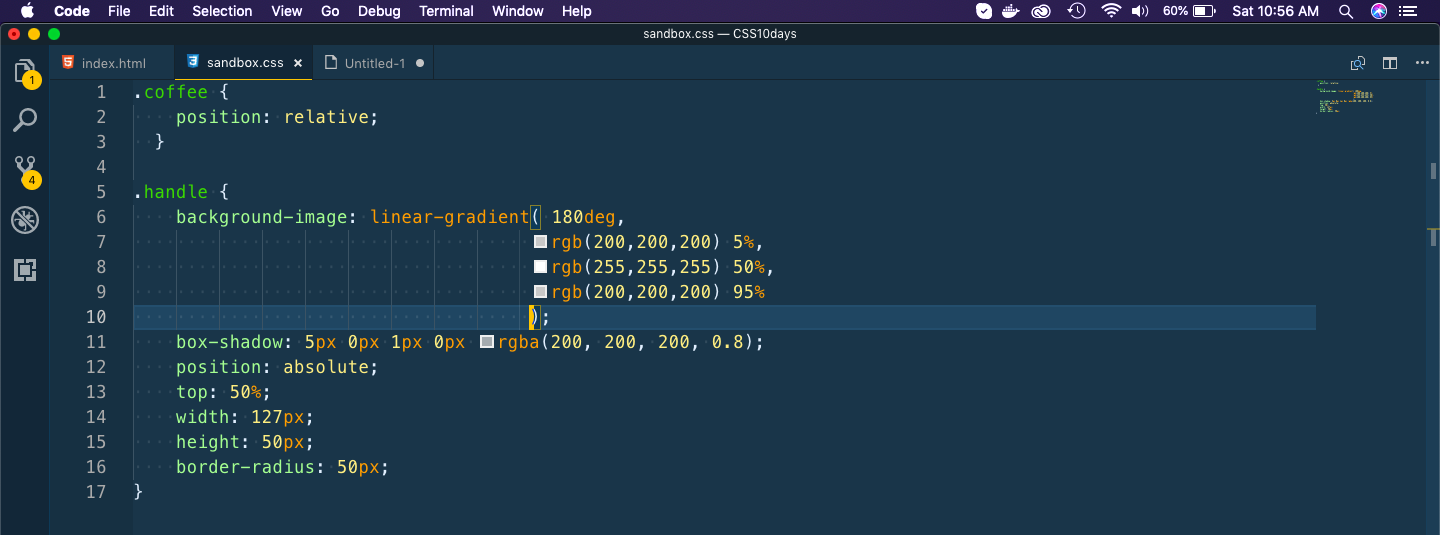The height and width of the screenshot is (535, 1440).
Task: Select the sandbox.css tab
Action: (244, 63)
